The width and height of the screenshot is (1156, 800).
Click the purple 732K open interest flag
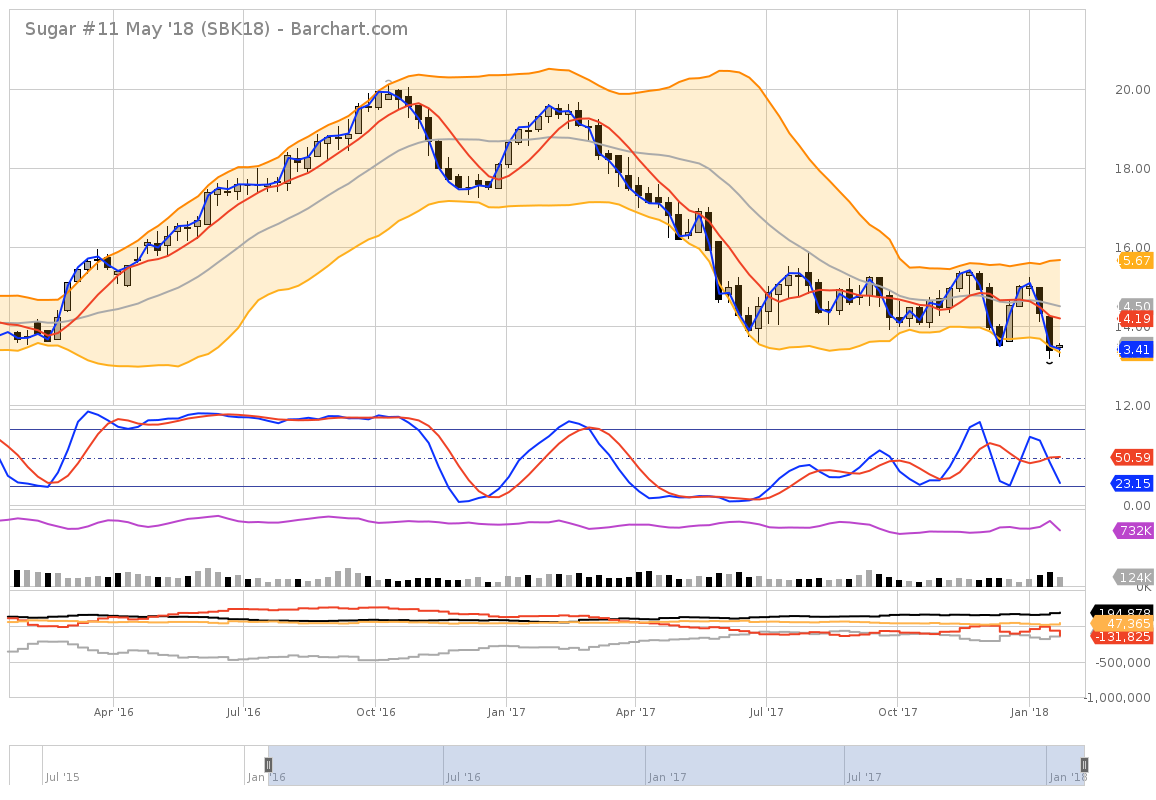1133,531
